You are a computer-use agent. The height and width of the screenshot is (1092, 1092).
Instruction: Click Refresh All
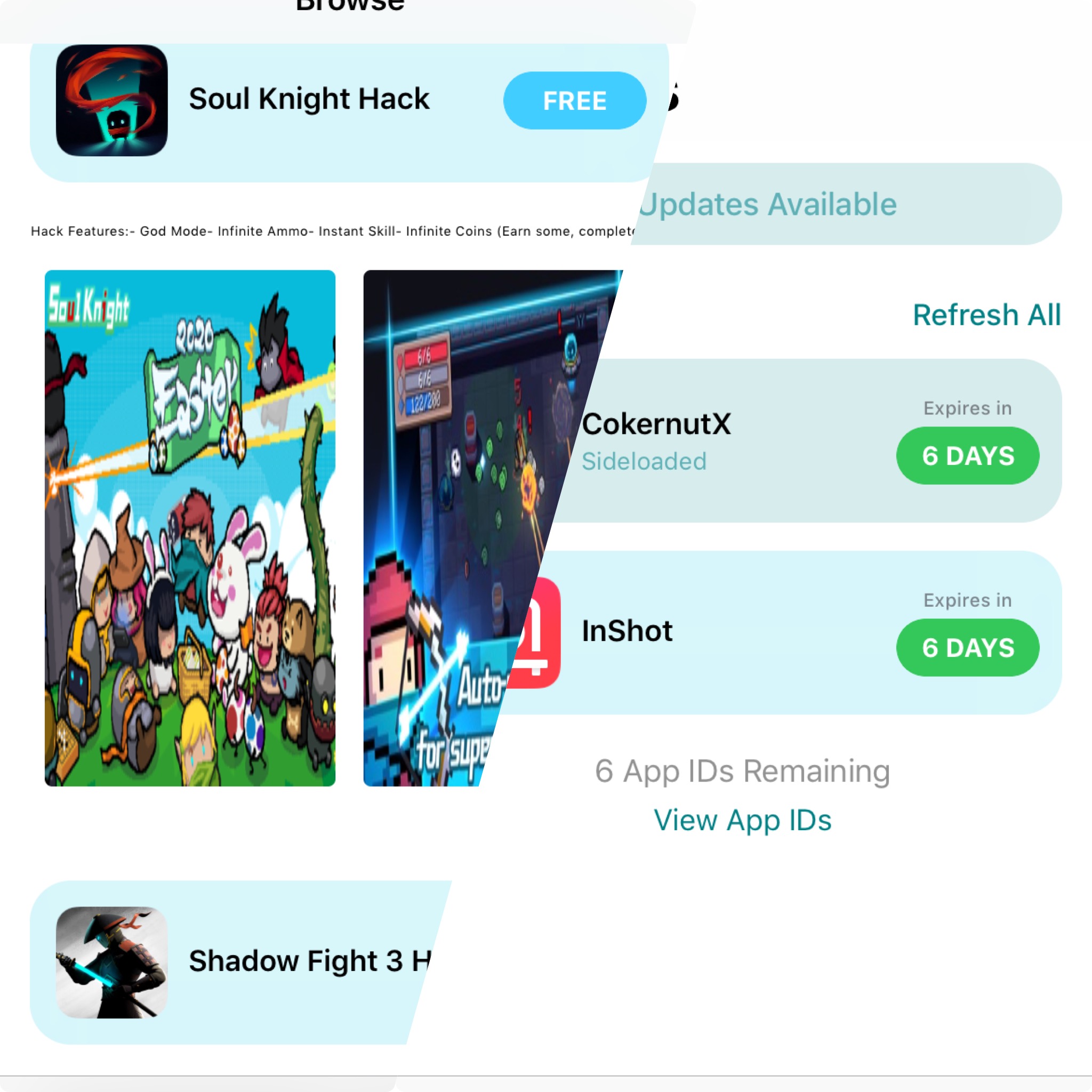click(987, 315)
